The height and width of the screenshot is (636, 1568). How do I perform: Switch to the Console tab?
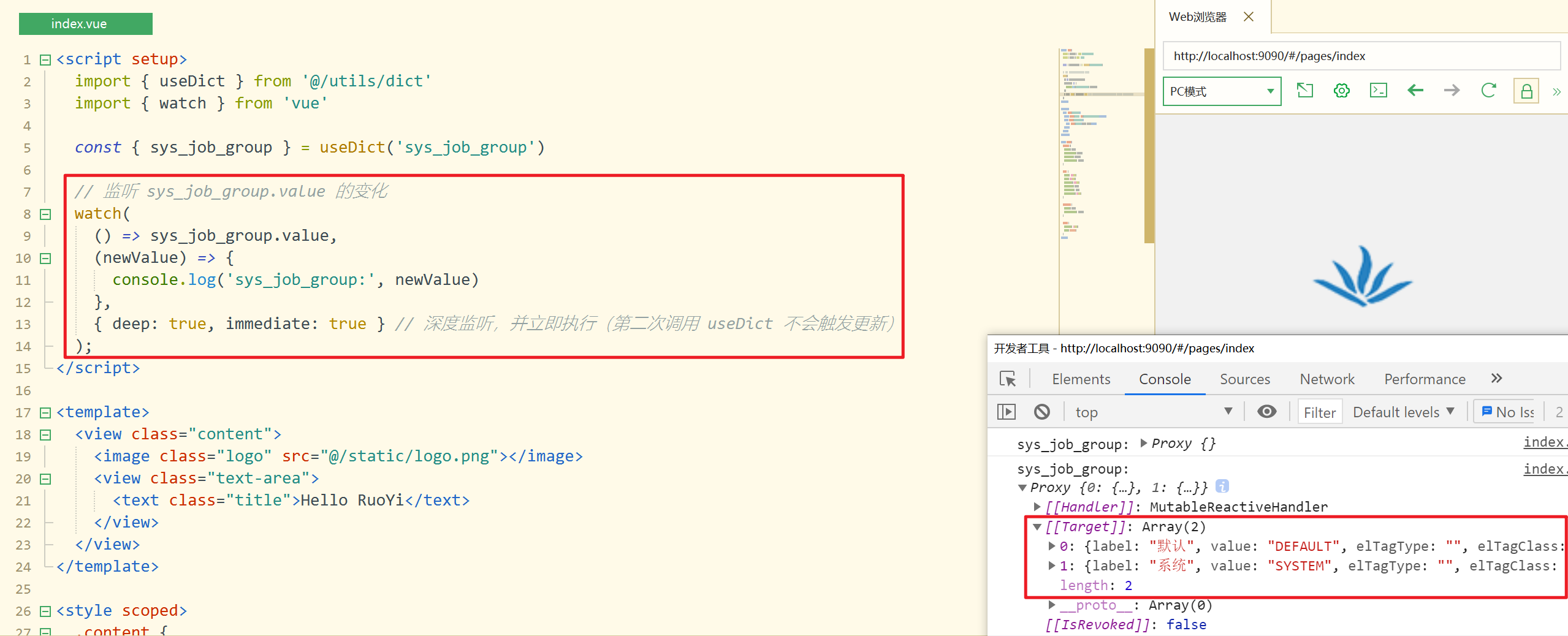(x=1165, y=379)
